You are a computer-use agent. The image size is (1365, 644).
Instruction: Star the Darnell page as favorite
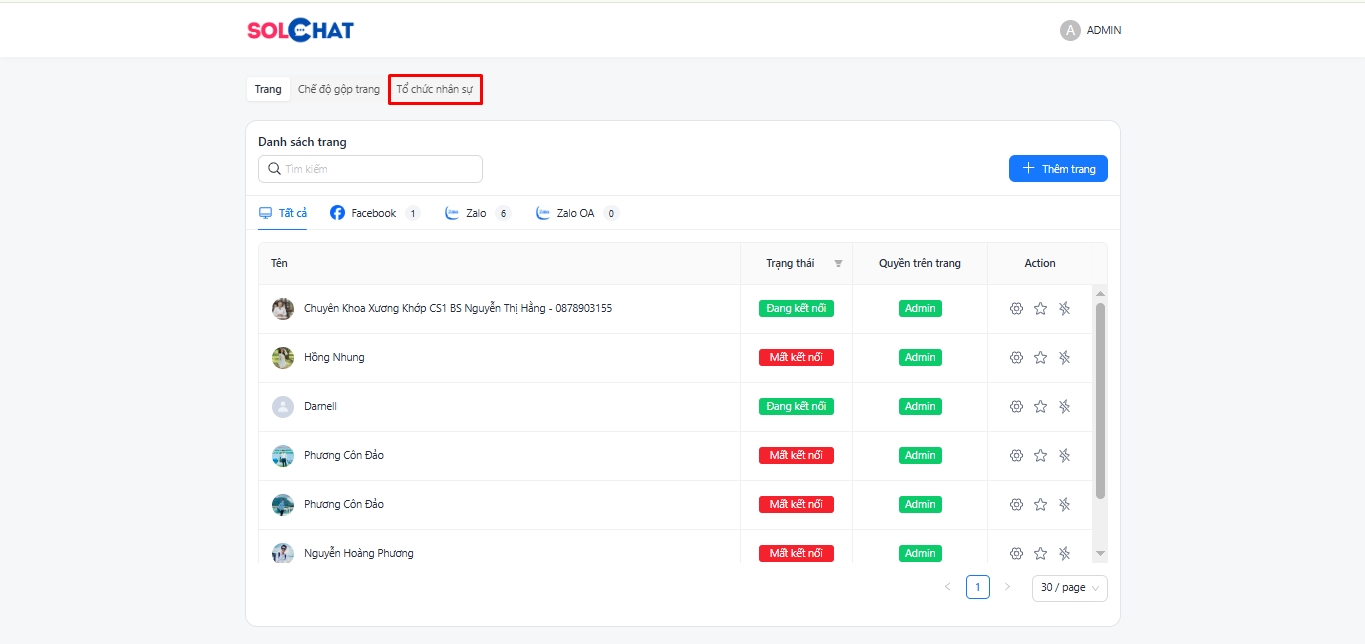click(1040, 406)
